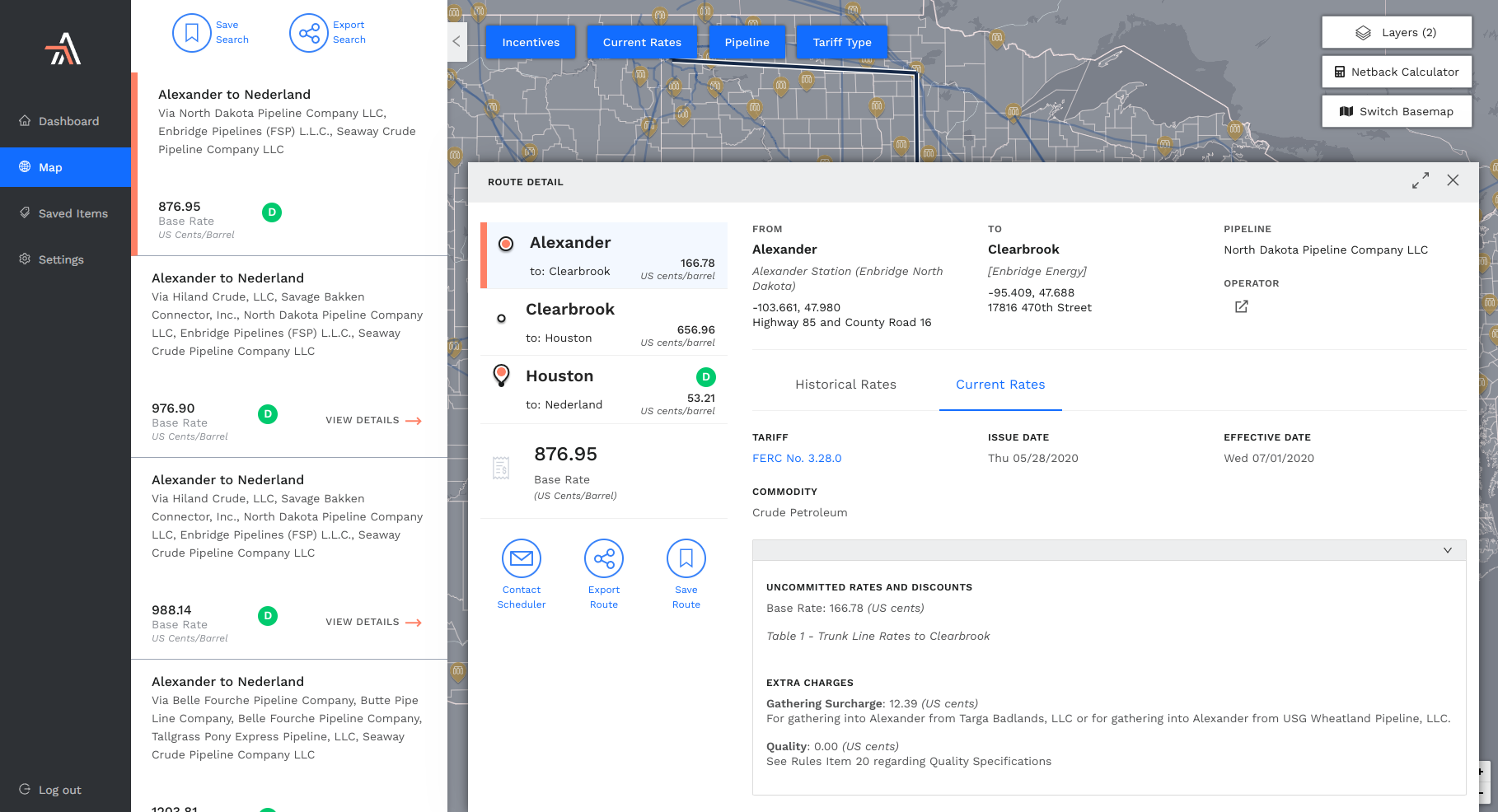Viewport: 1498px width, 812px height.
Task: Select the Clearbrook to Houston segment
Action: click(x=604, y=322)
